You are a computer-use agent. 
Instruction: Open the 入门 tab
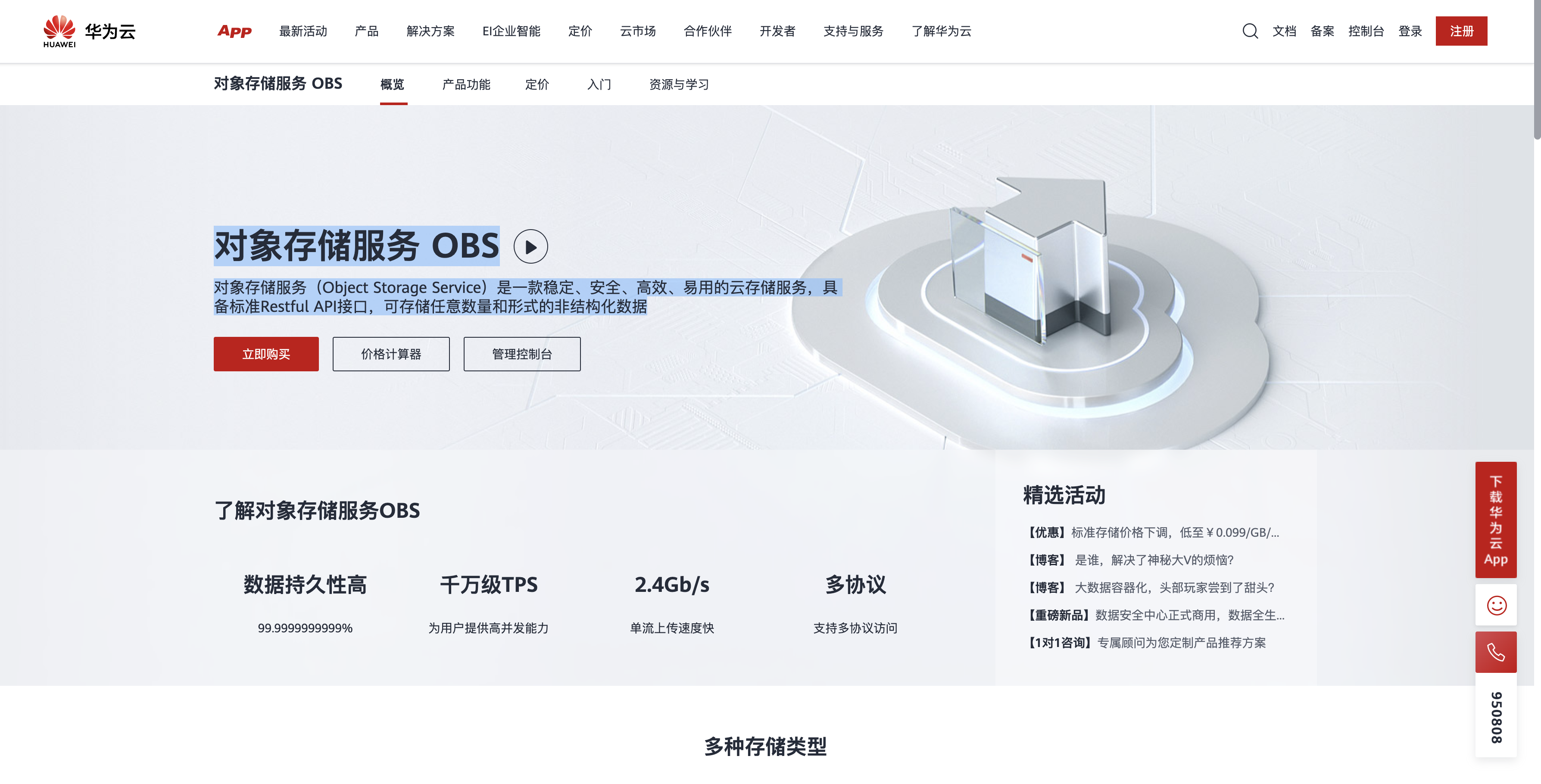coord(598,84)
